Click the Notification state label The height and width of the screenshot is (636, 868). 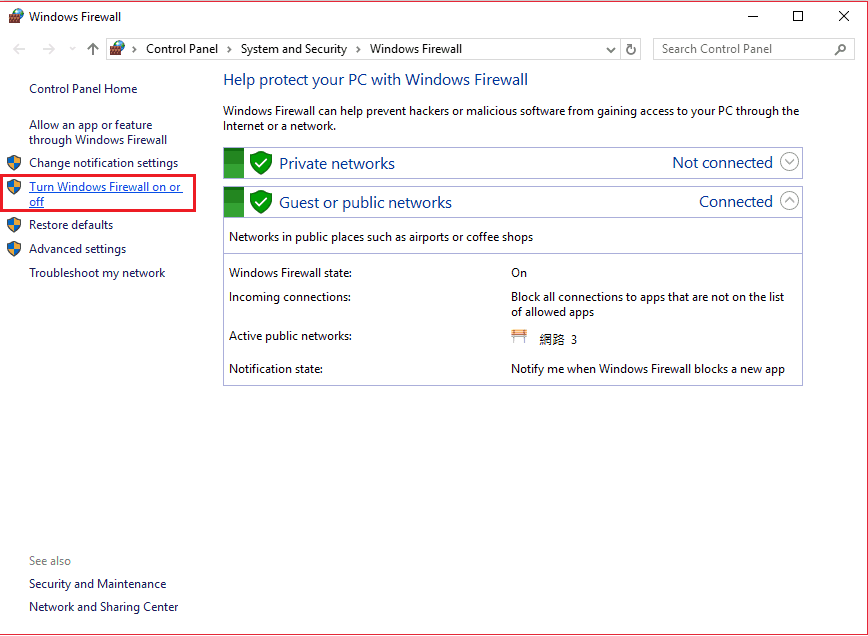coord(276,369)
